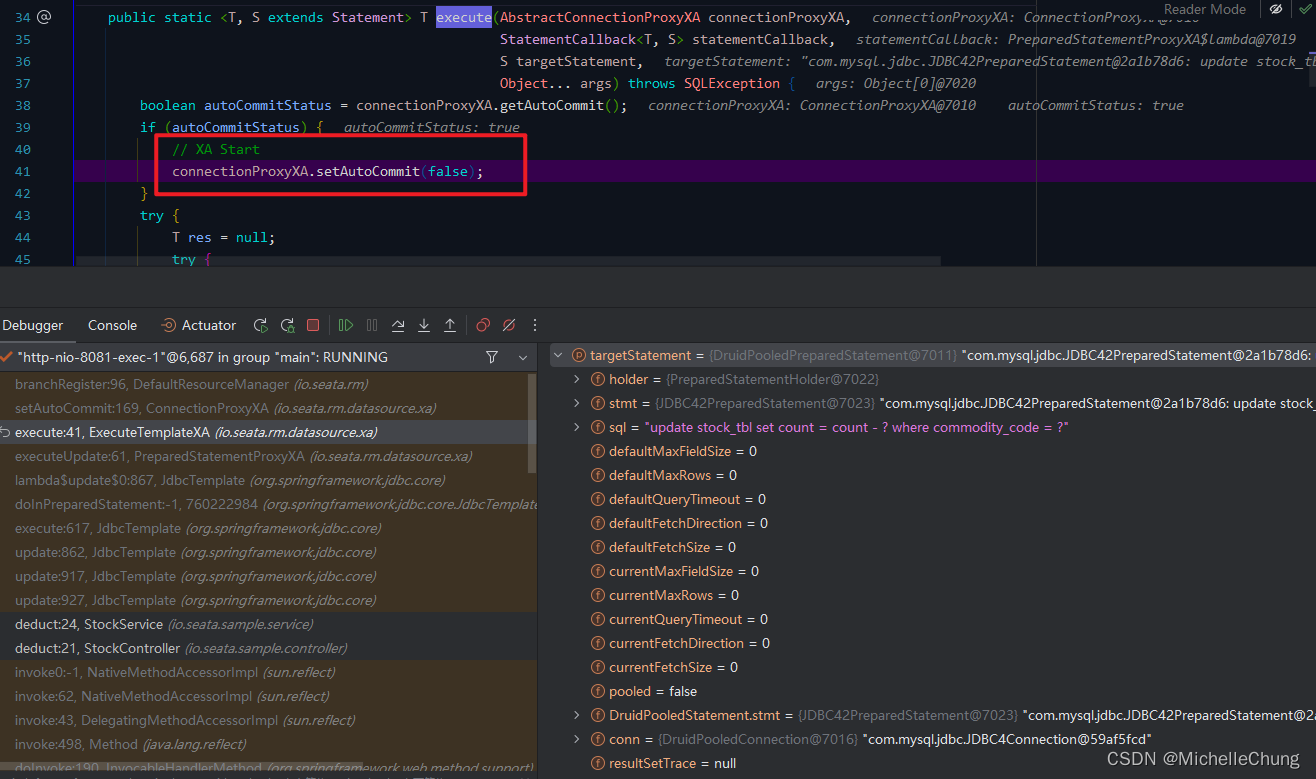Switch to the Console tab
This screenshot has width=1316, height=779.
(112, 325)
